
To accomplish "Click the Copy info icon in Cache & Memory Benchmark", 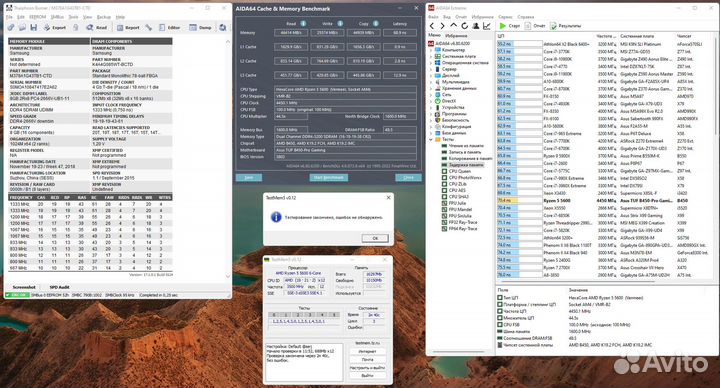I will 376,23.
